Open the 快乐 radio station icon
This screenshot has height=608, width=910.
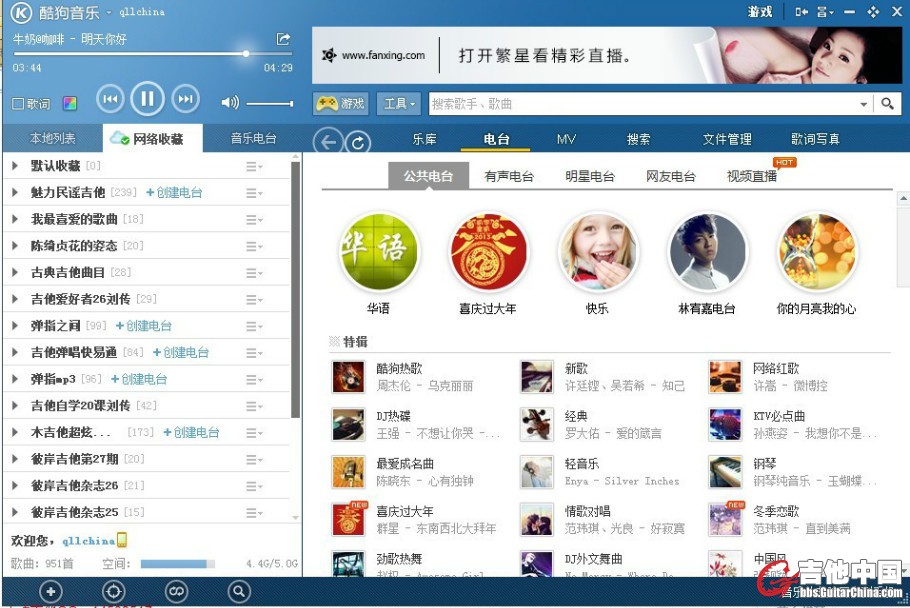[x=598, y=251]
